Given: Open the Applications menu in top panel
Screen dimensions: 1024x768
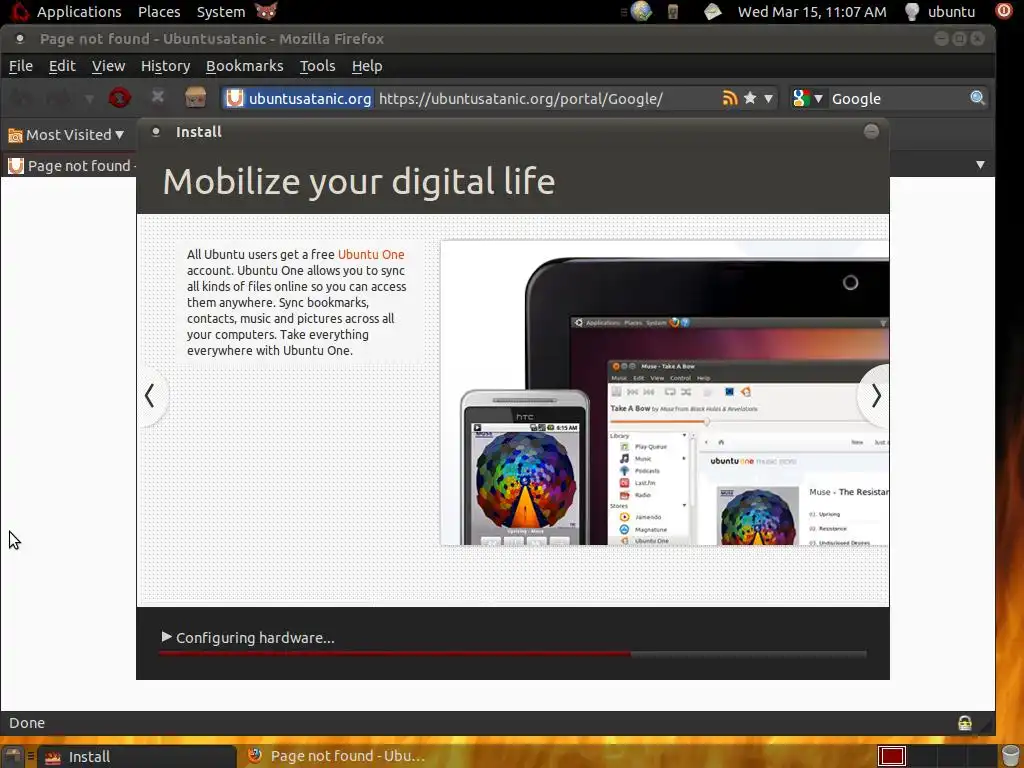Looking at the screenshot, I should point(79,12).
